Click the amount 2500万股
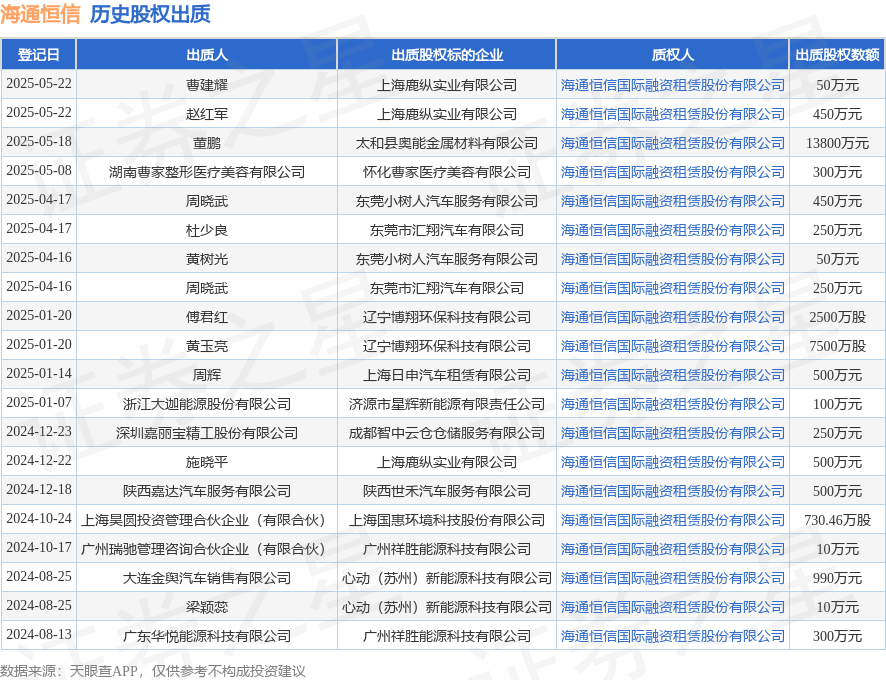This screenshot has width=886, height=680. [x=837, y=317]
